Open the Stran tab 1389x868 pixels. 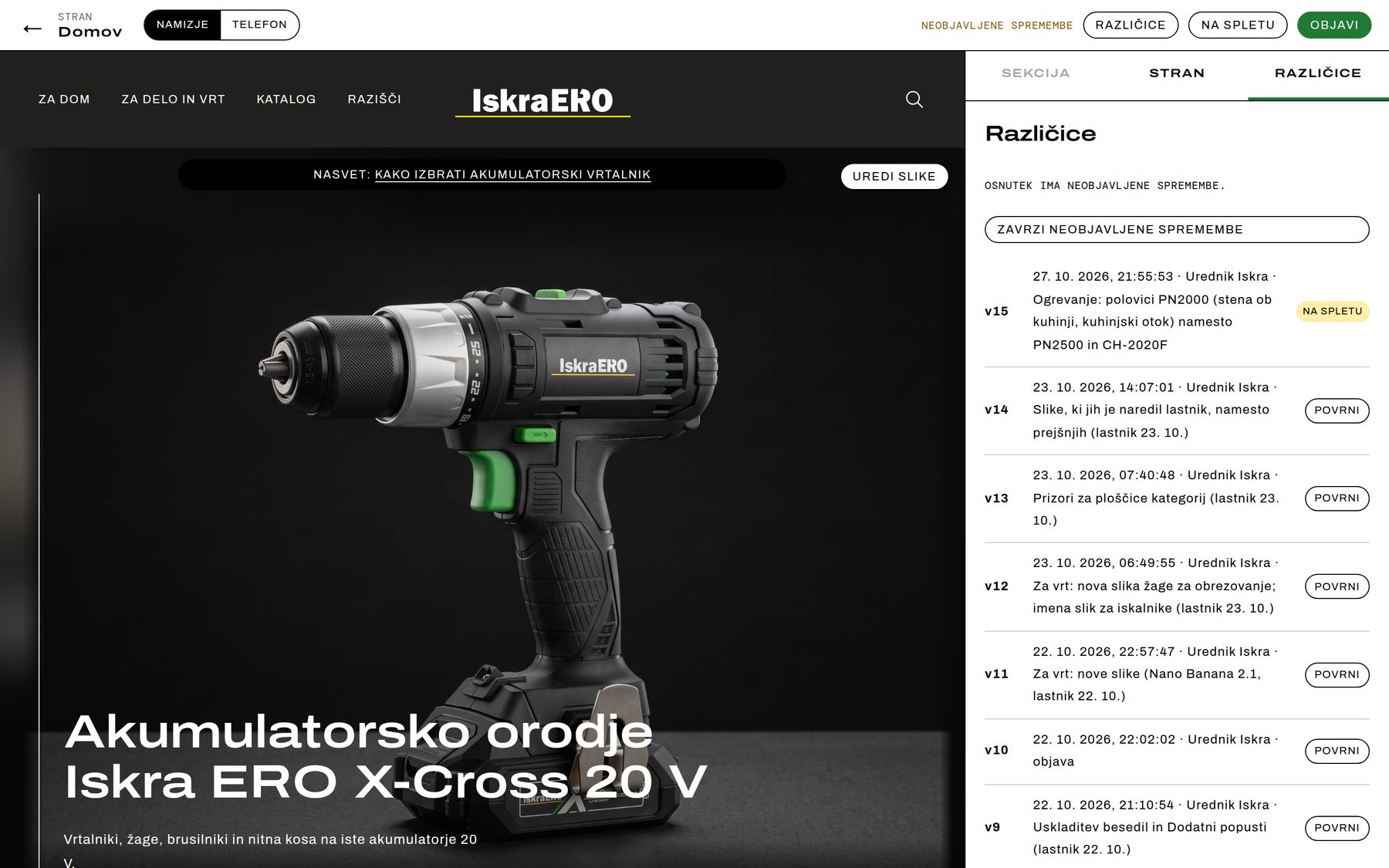(x=1177, y=73)
